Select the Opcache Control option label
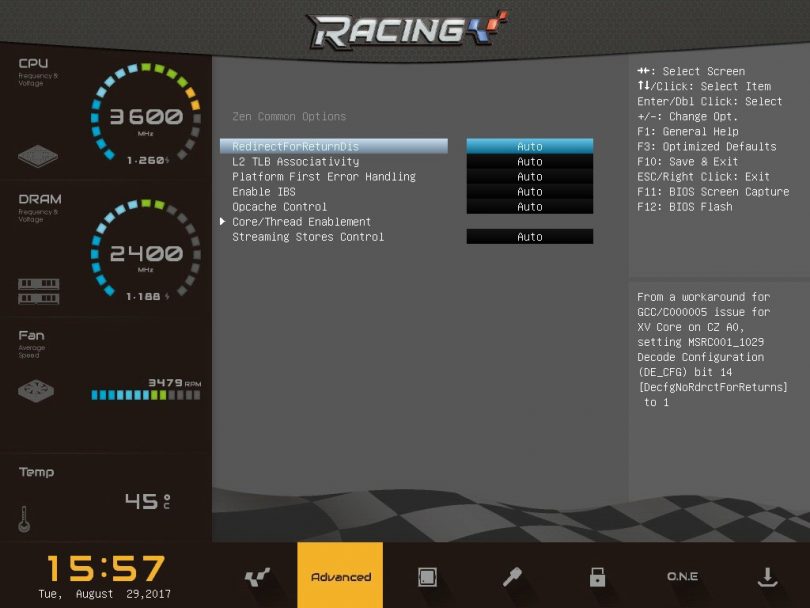Screen dimensions: 810x608 click(279, 207)
